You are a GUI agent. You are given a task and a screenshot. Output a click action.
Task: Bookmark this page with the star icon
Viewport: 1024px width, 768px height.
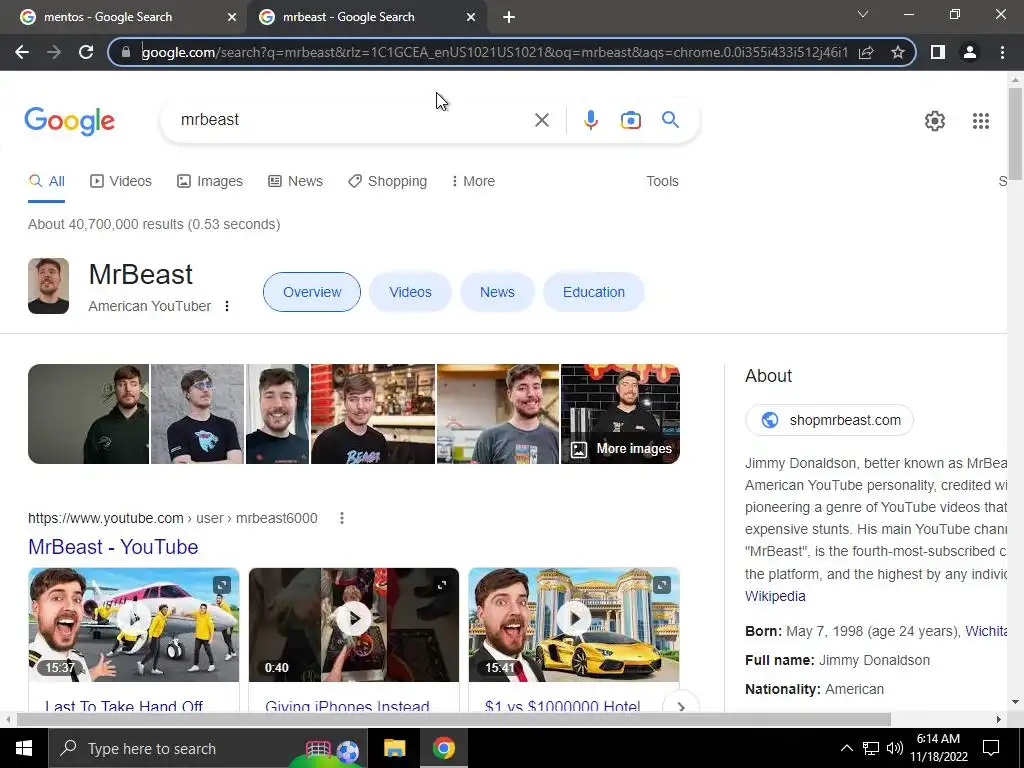(898, 52)
